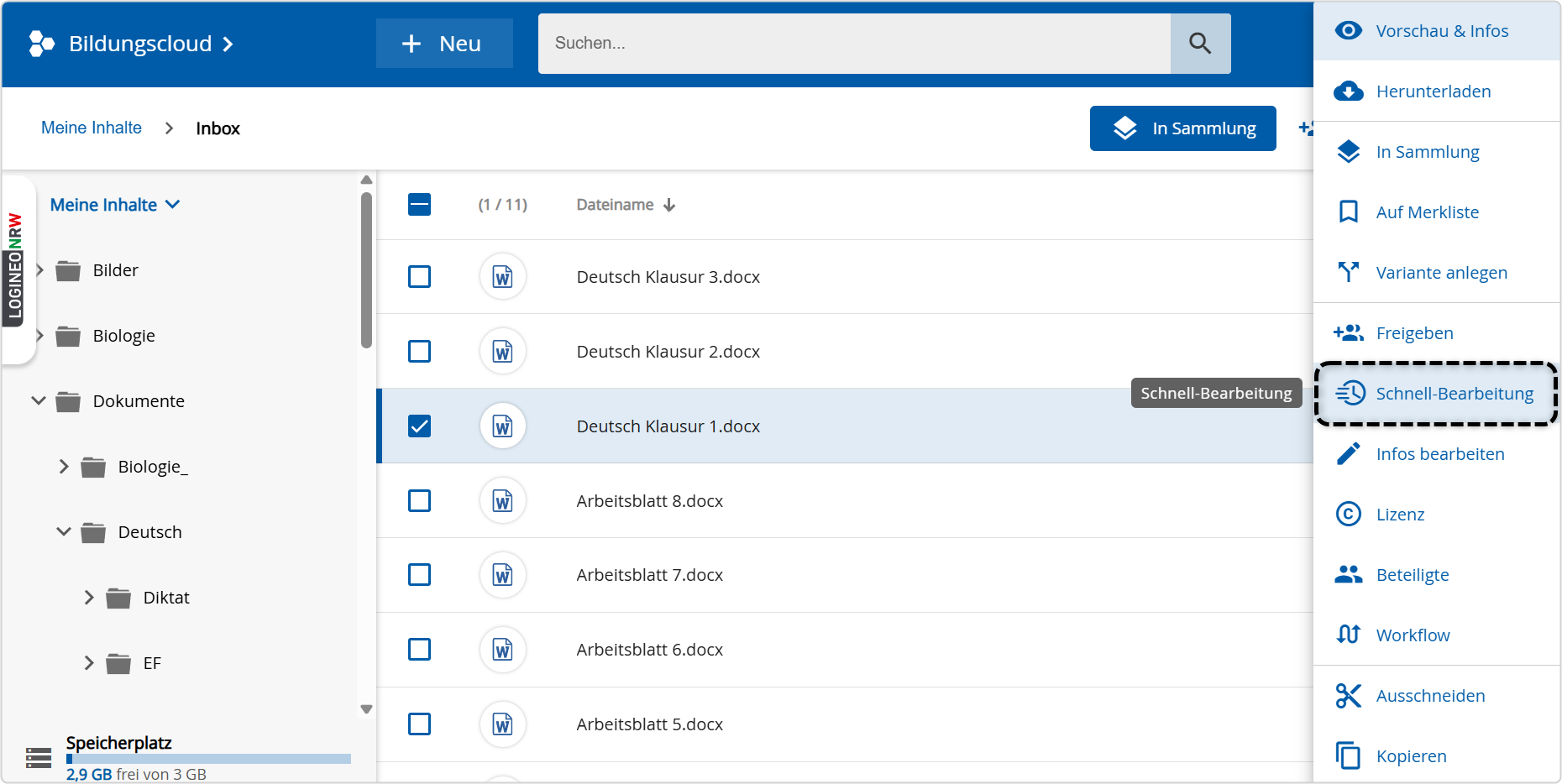The width and height of the screenshot is (1562, 784).
Task: Click the eye icon for Vorschau & Infos
Action: pos(1349,31)
